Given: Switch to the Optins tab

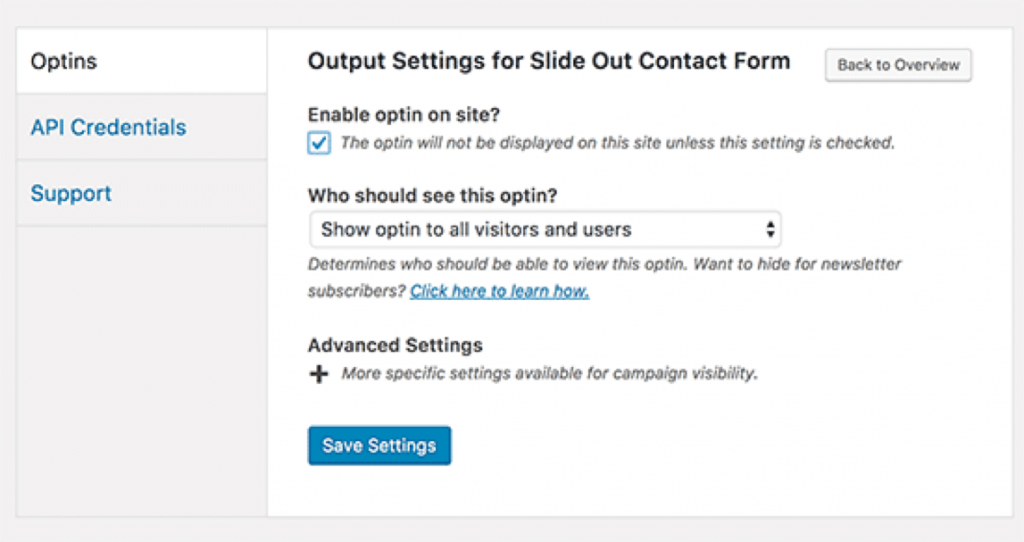Looking at the screenshot, I should tap(141, 61).
